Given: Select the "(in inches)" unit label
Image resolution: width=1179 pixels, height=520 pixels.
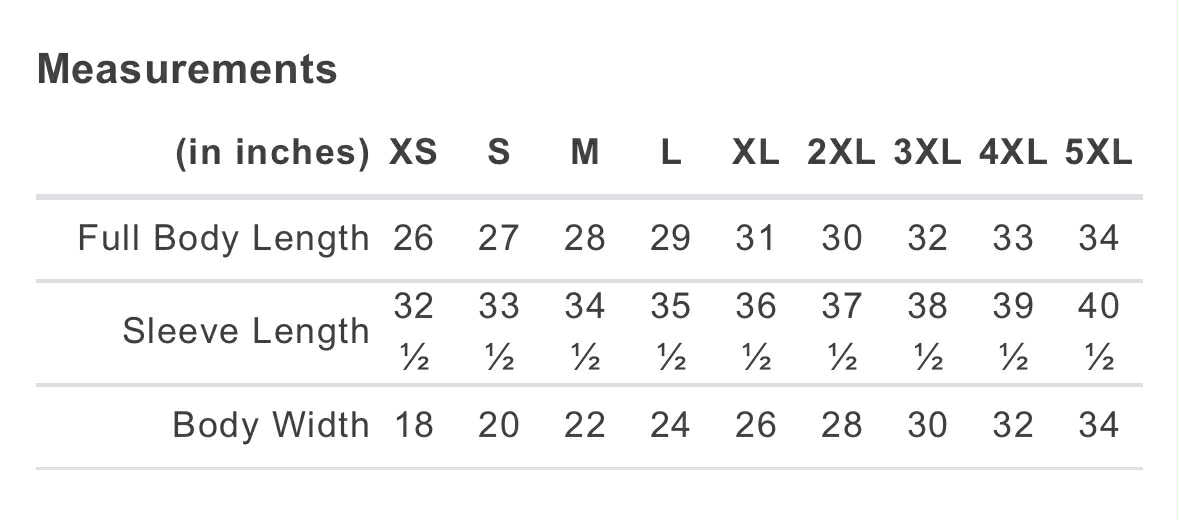Looking at the screenshot, I should tap(272, 153).
